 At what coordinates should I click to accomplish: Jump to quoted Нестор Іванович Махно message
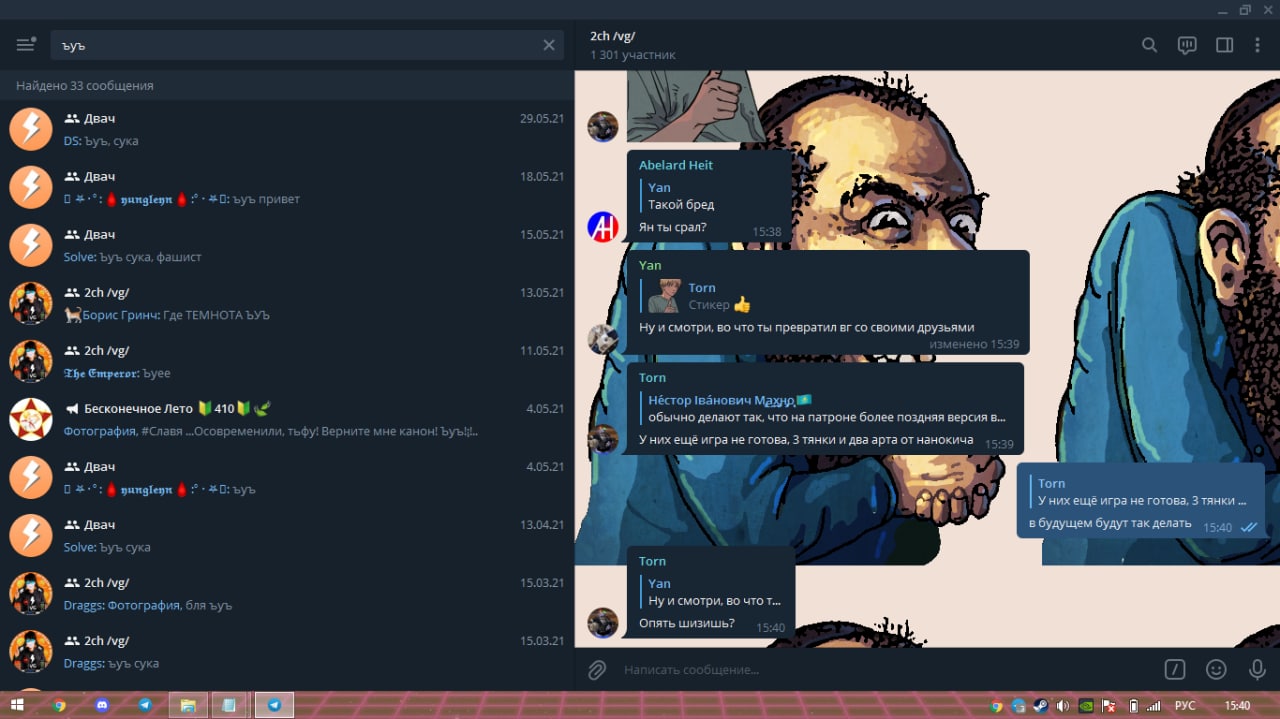pos(827,409)
